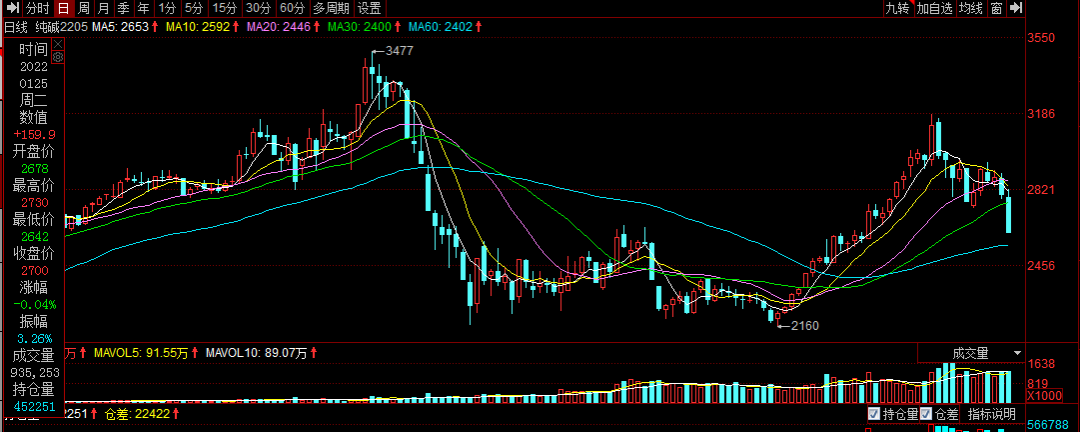
Task: Click the 九转 indicator button
Action: [897, 8]
